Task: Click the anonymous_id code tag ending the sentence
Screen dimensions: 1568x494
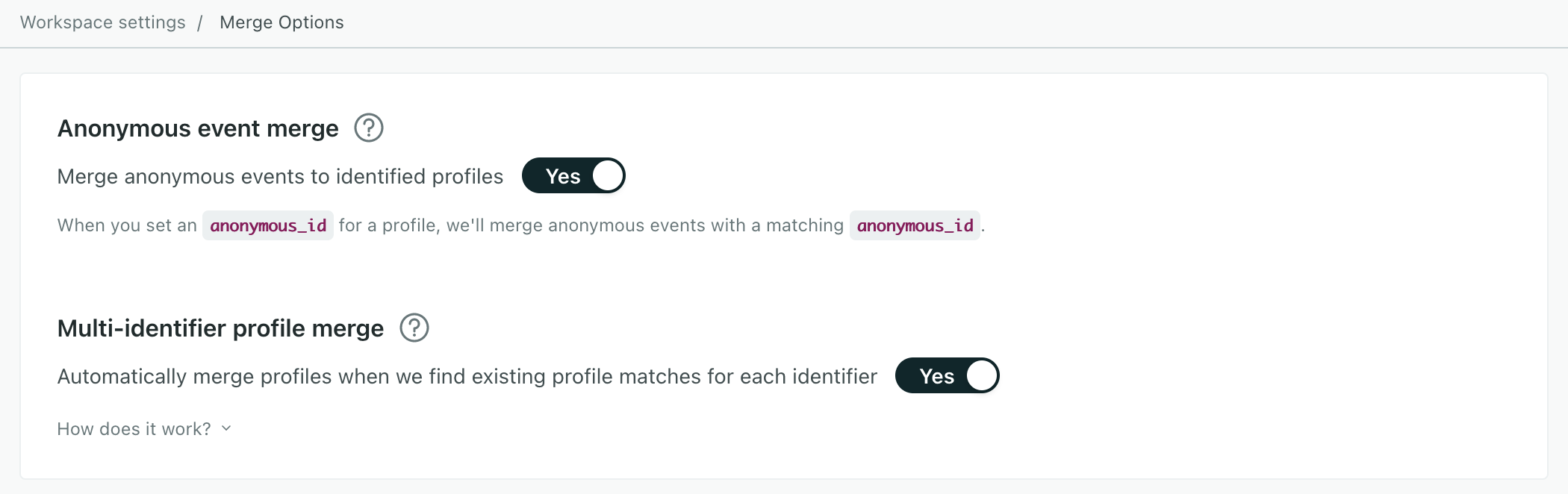Action: pos(915,225)
